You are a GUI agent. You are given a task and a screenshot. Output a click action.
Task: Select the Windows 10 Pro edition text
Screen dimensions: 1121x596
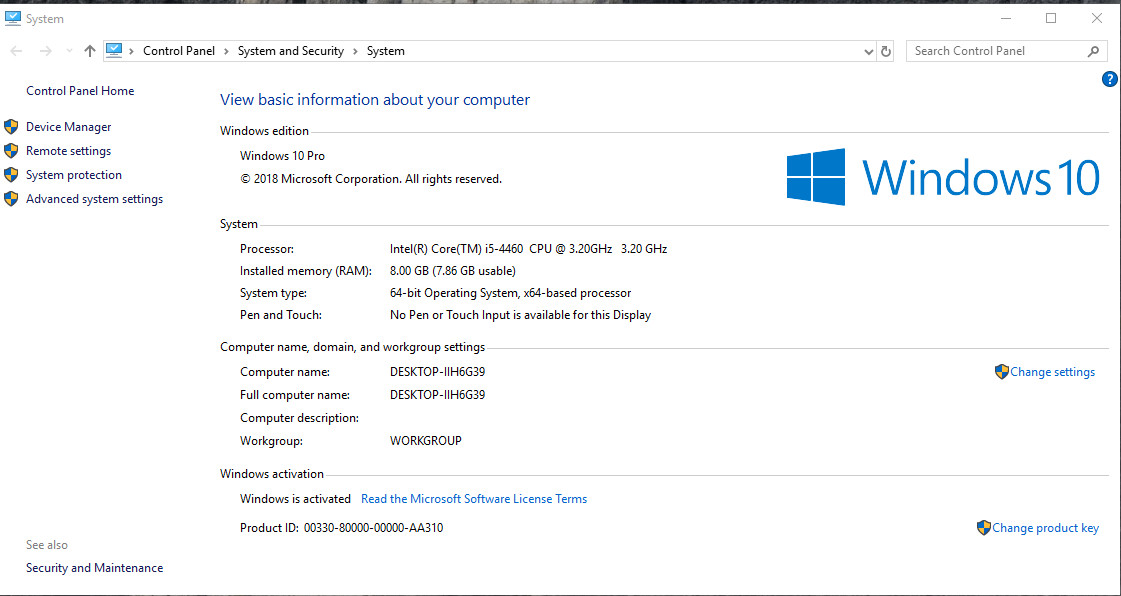282,156
